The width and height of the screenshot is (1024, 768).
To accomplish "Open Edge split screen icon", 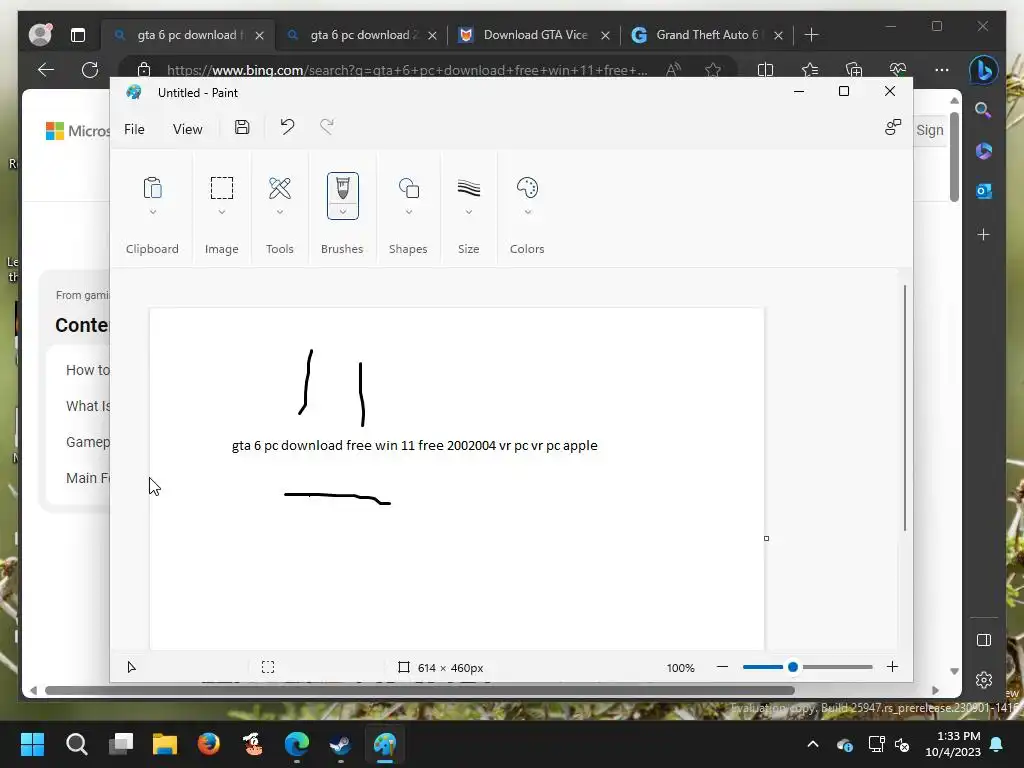I will click(765, 70).
